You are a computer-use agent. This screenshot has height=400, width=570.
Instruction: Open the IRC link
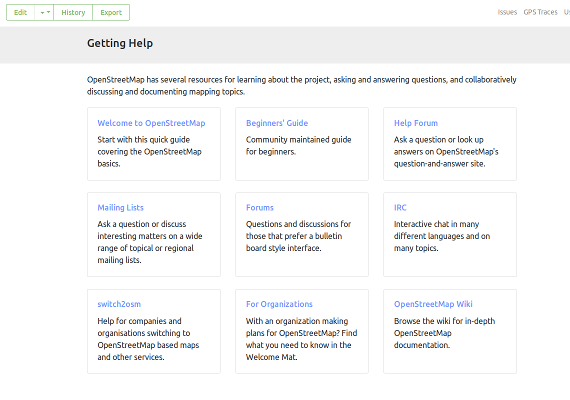400,208
